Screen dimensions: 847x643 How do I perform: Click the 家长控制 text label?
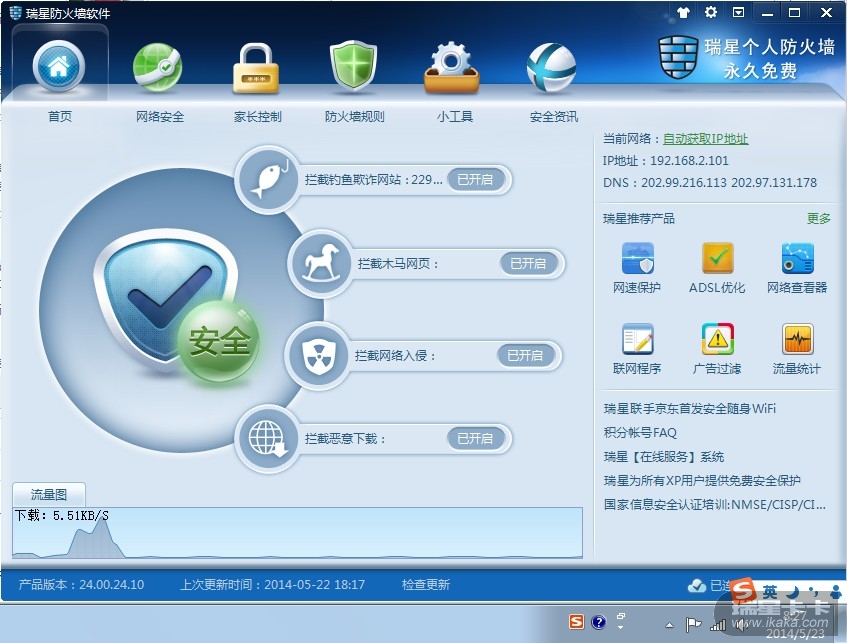pyautogui.click(x=258, y=117)
